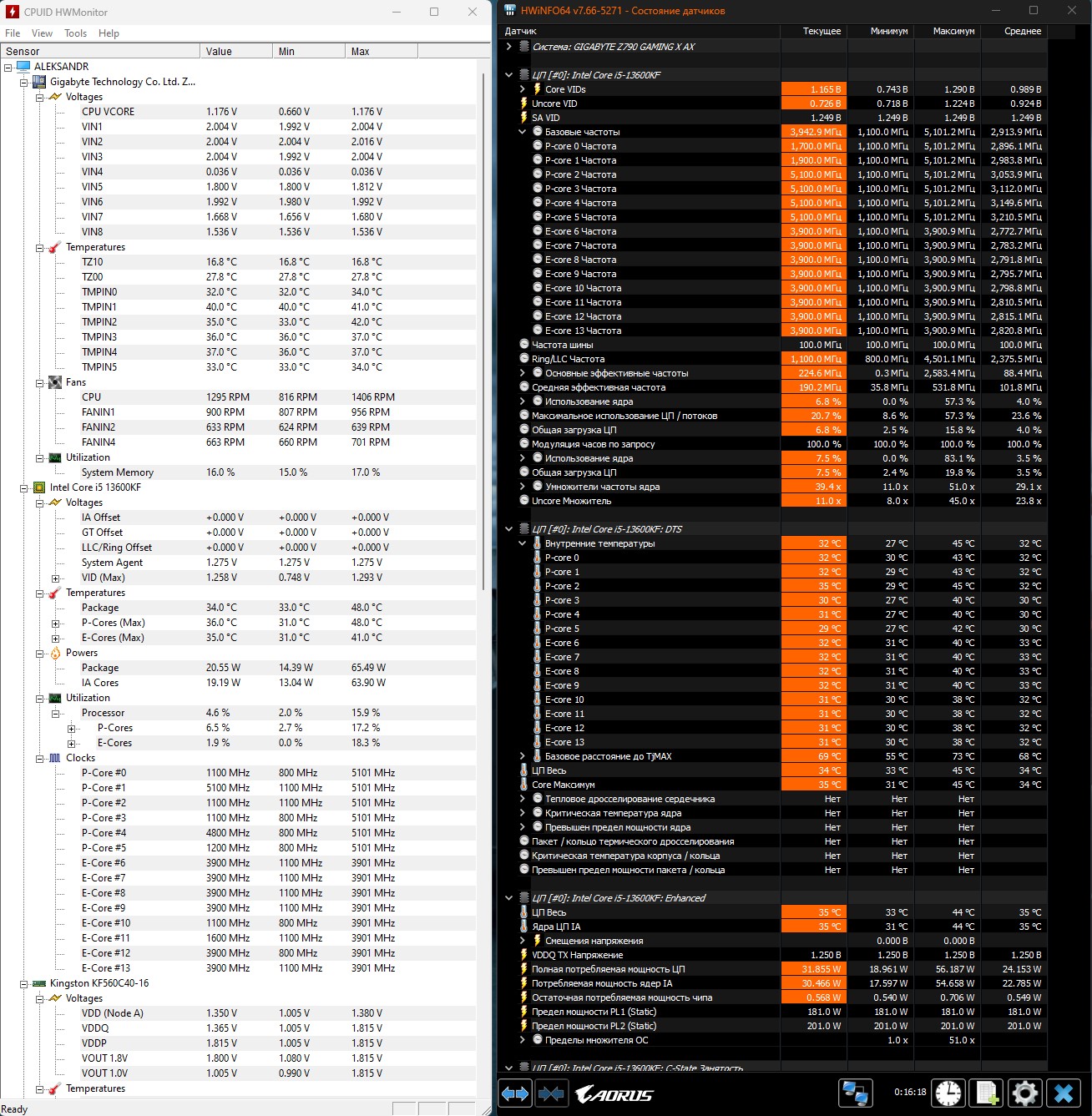This screenshot has height=1116, width=1092.
Task: Expand the P-Cores (Max) temperature row
Action: [x=55, y=623]
